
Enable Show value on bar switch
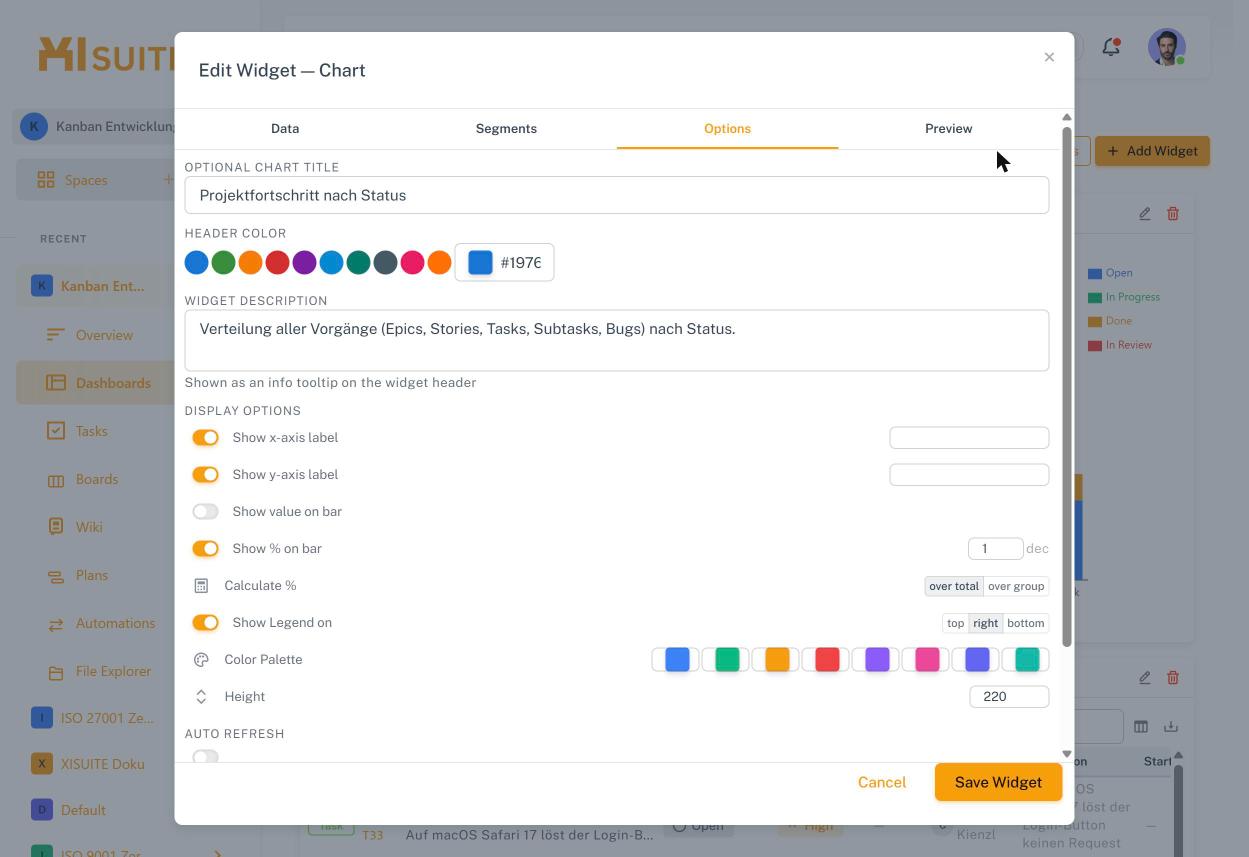[205, 511]
